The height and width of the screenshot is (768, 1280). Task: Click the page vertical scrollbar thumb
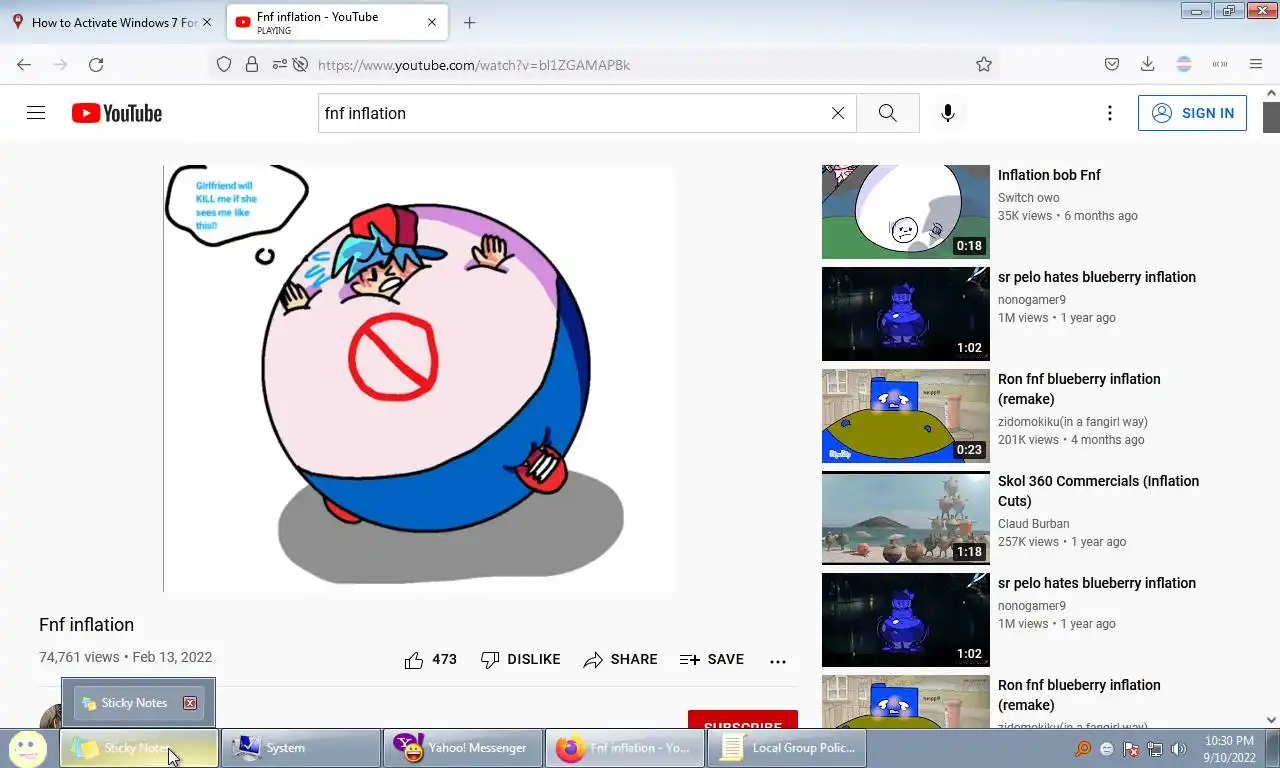point(1271,117)
